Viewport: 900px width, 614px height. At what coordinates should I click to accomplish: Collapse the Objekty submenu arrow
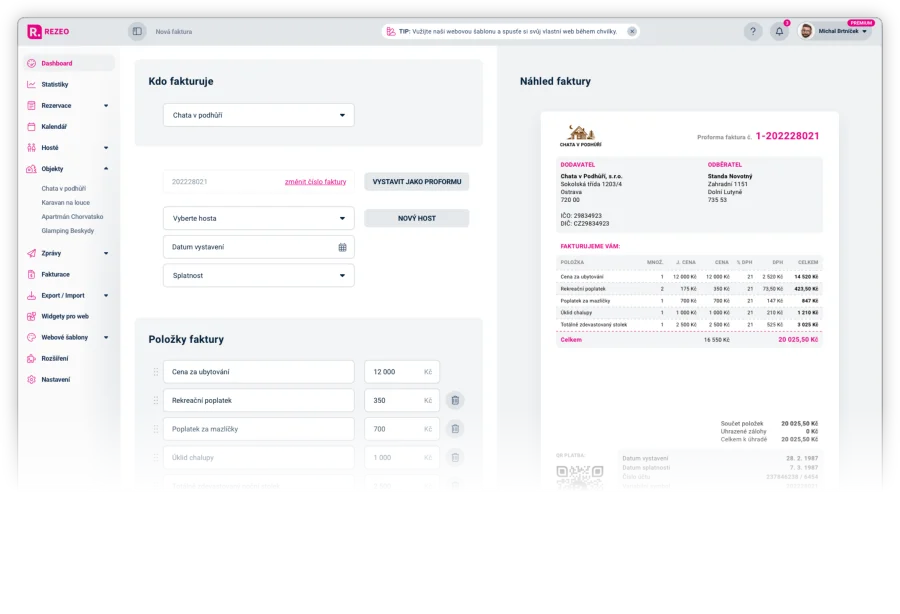coord(106,169)
